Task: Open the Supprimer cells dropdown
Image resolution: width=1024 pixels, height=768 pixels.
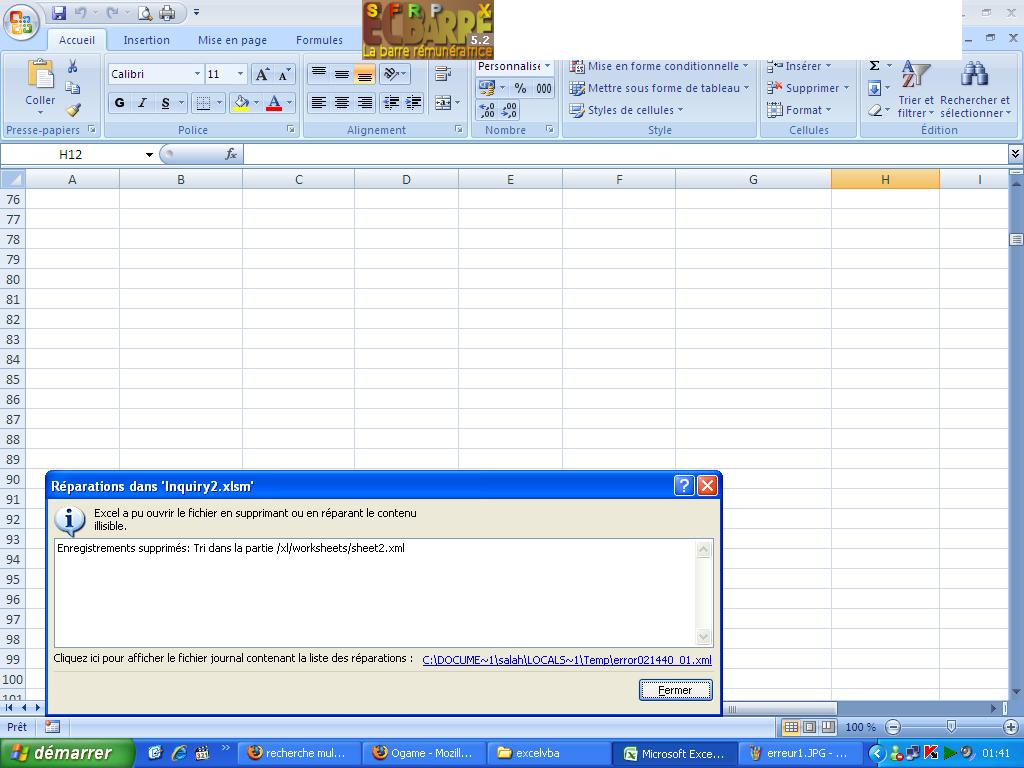Action: click(x=808, y=88)
